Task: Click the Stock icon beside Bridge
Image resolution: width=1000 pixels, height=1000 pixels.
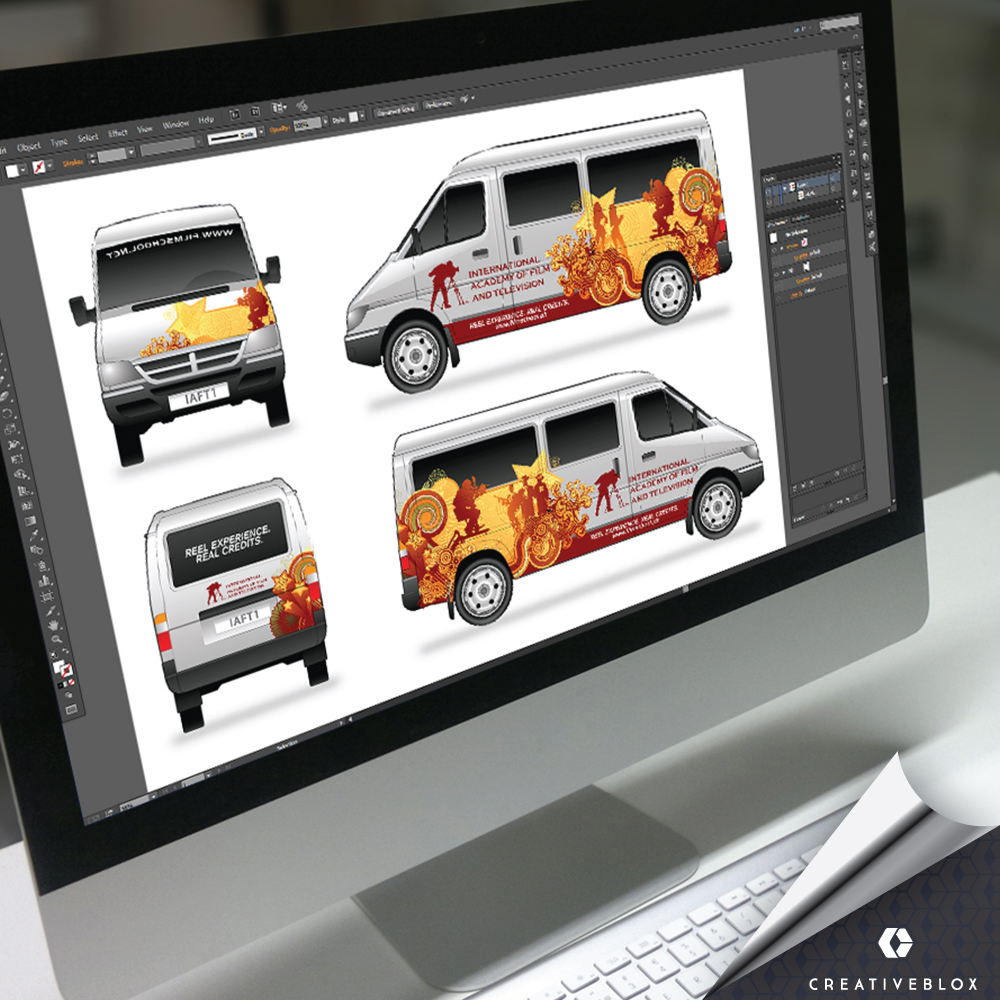Action: (x=254, y=111)
